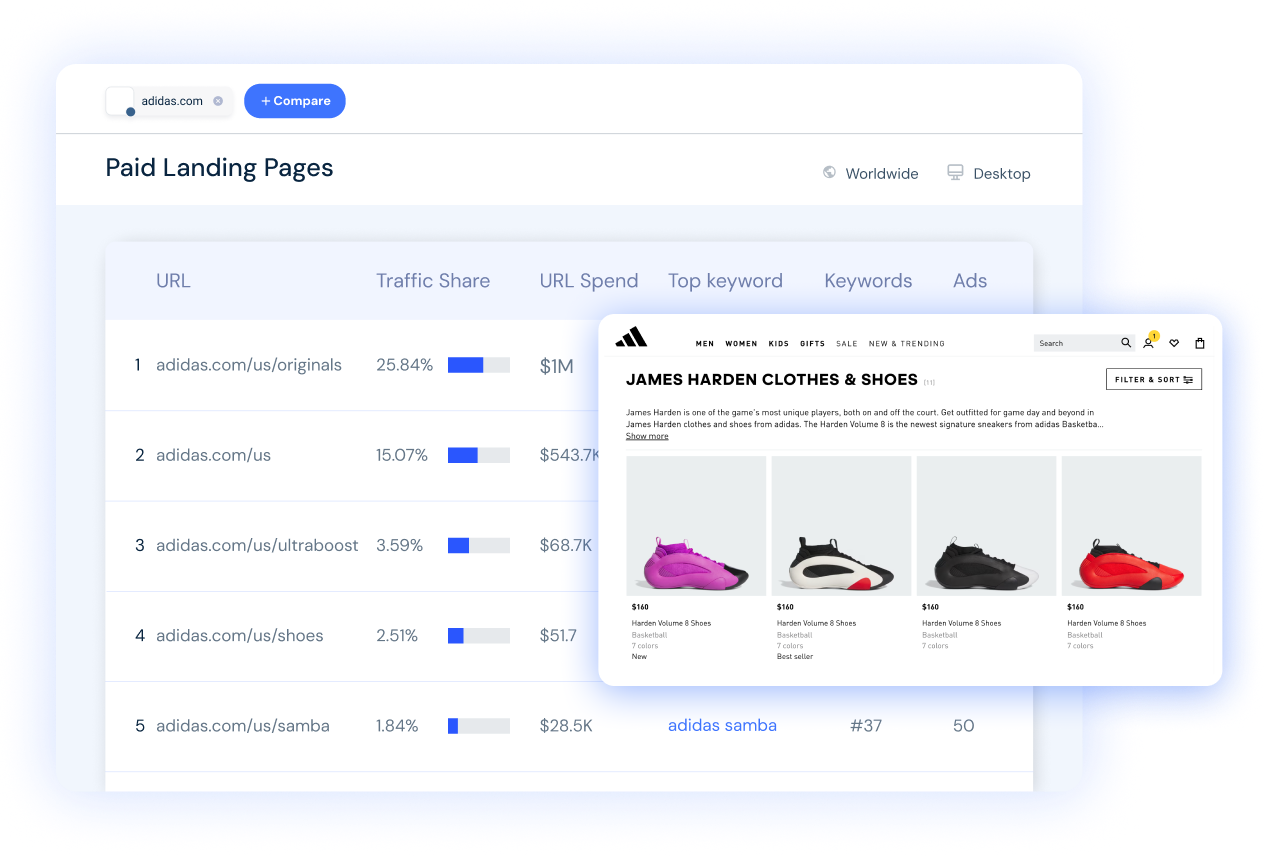The height and width of the screenshot is (856, 1280).
Task: Sort by the URL column header
Action: [173, 281]
